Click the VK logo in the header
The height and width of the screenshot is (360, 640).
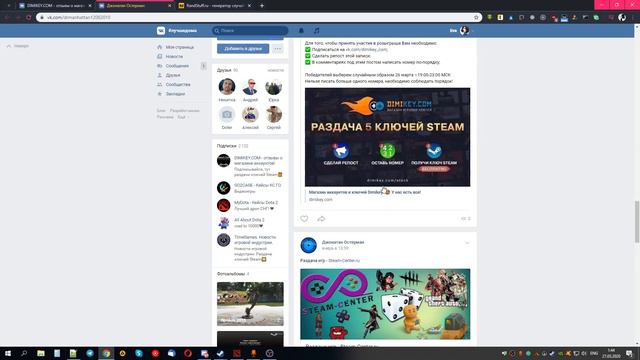coord(161,31)
